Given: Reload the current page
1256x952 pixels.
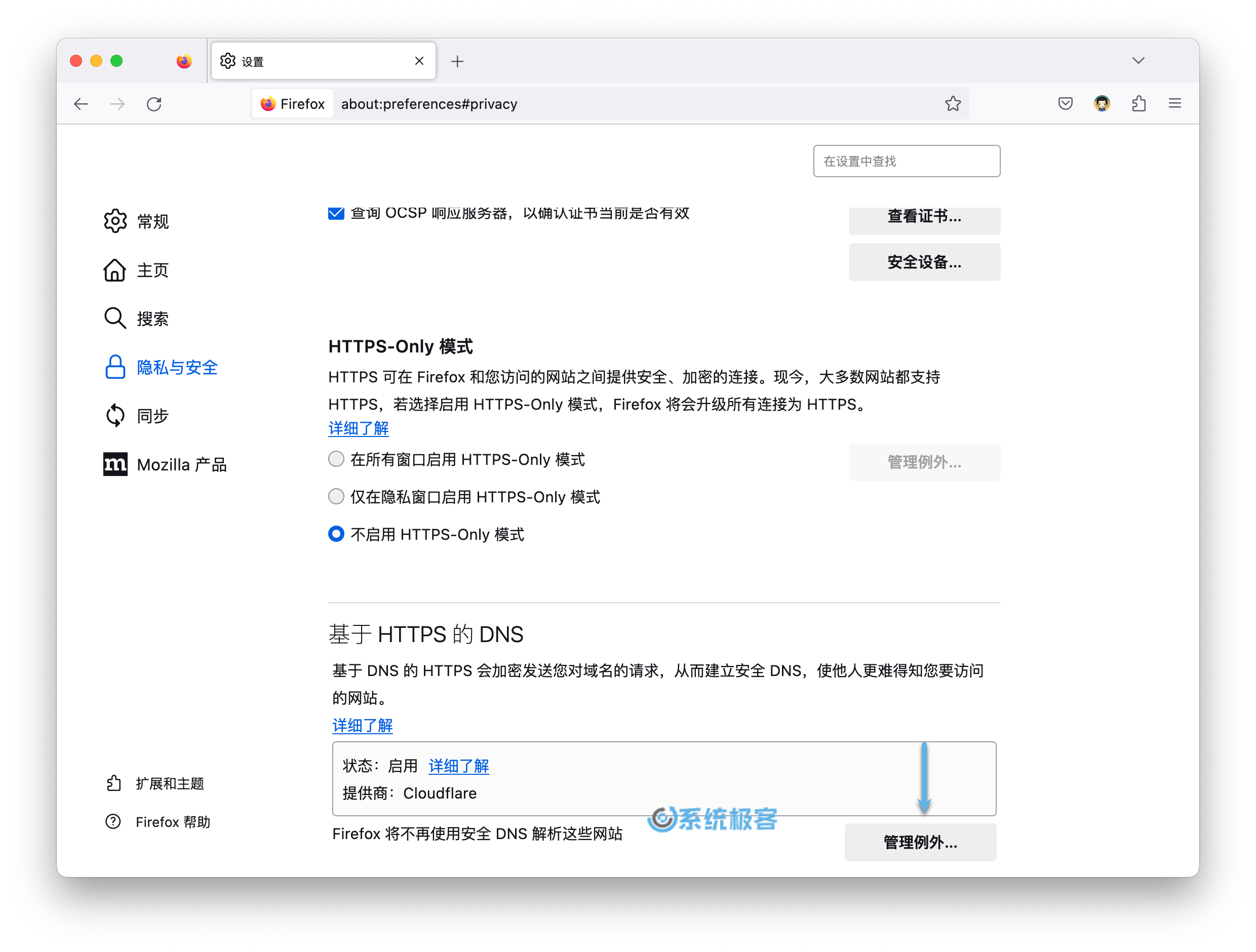Looking at the screenshot, I should 154,104.
